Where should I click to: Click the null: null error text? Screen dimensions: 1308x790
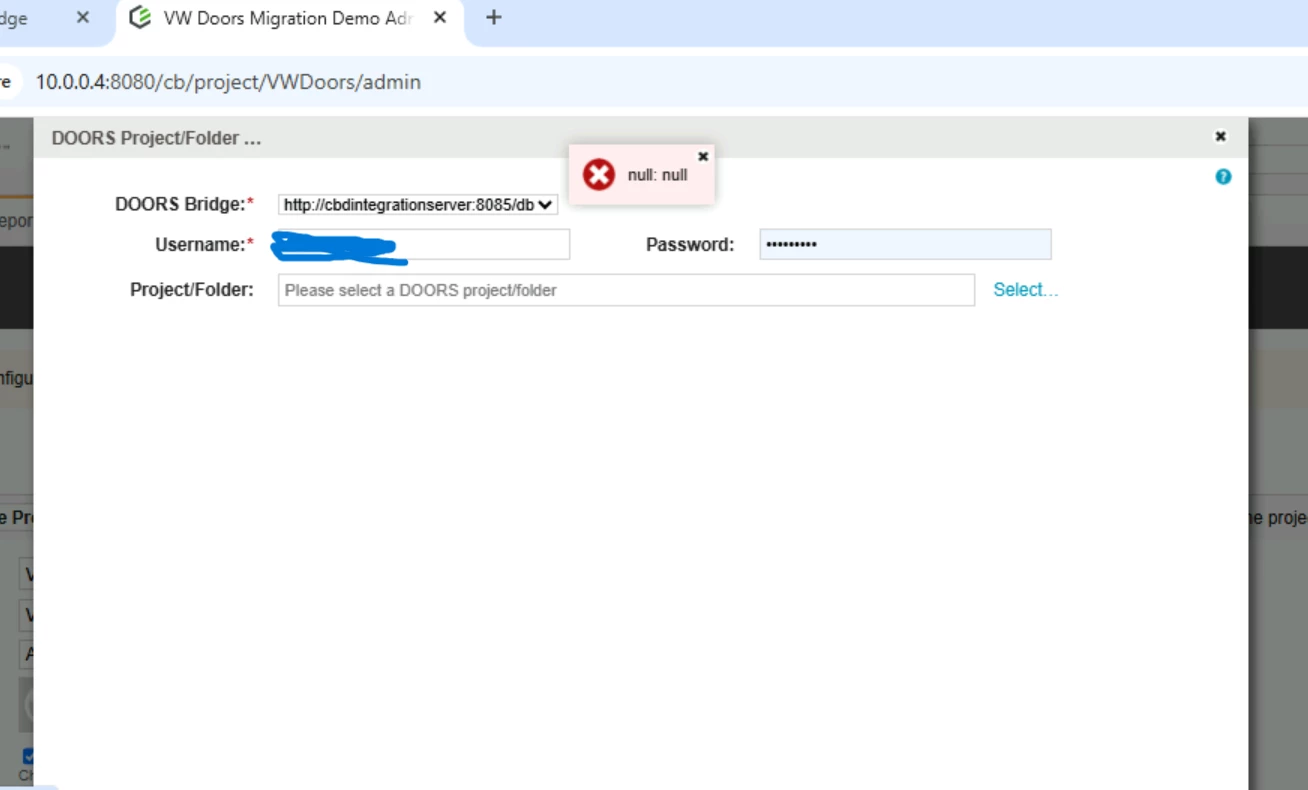click(x=657, y=175)
